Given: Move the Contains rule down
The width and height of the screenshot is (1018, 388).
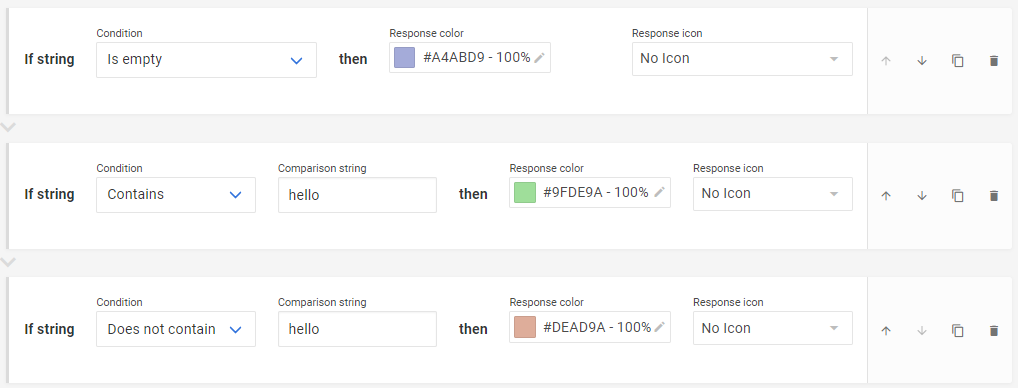Looking at the screenshot, I should [x=921, y=195].
